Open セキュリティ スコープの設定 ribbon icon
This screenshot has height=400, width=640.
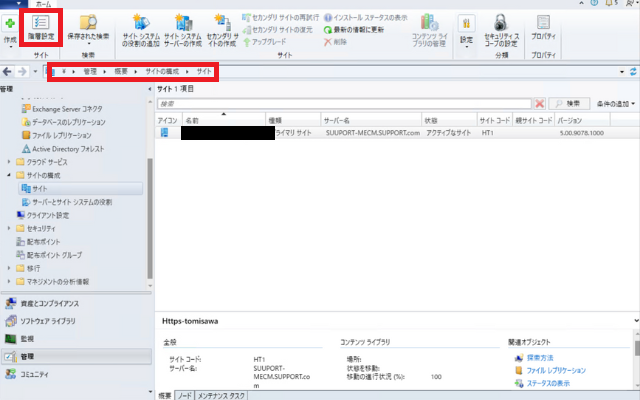coord(500,28)
